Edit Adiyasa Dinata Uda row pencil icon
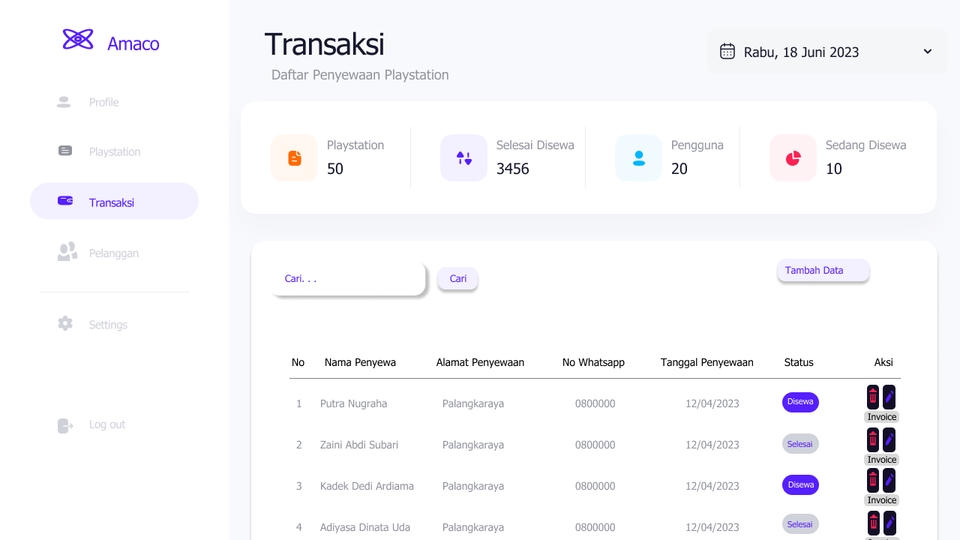The image size is (960, 540). click(890, 523)
